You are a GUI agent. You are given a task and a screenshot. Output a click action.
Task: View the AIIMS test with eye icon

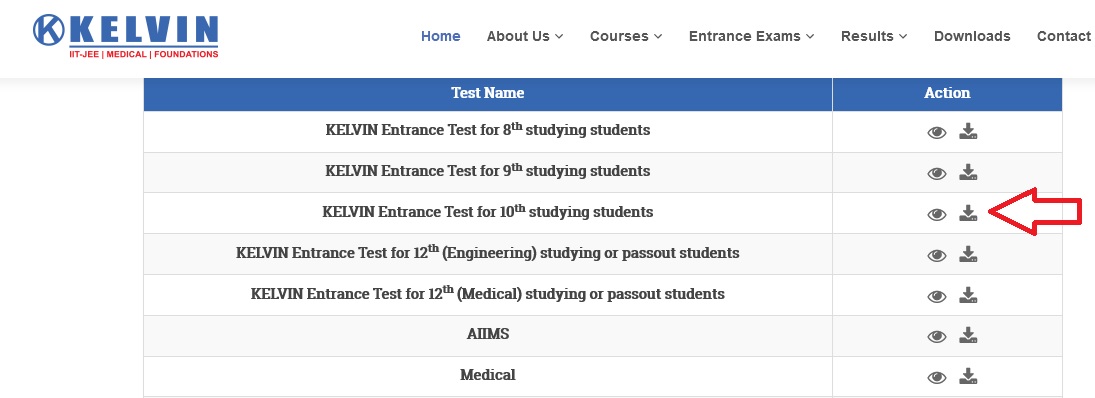936,337
